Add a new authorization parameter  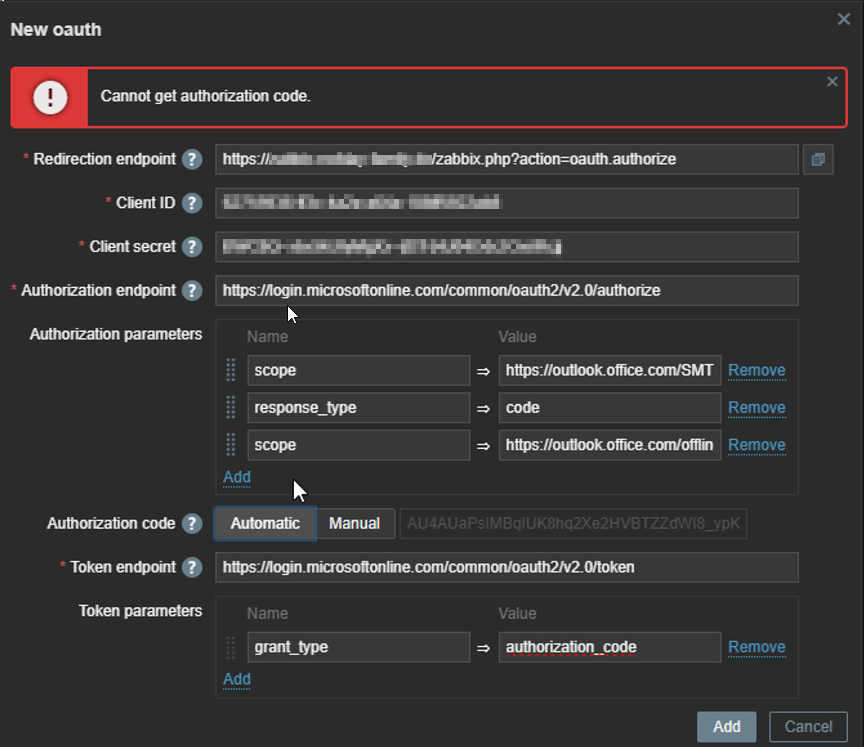237,477
